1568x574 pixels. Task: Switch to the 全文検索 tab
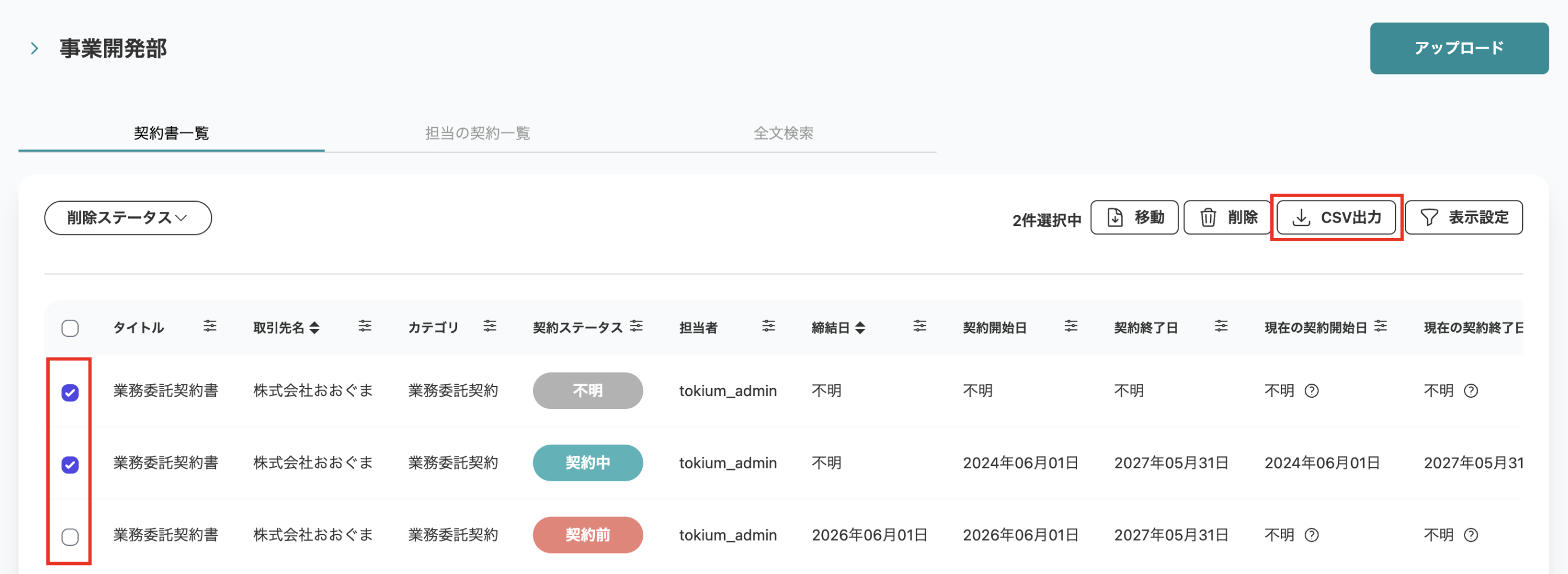pos(783,133)
